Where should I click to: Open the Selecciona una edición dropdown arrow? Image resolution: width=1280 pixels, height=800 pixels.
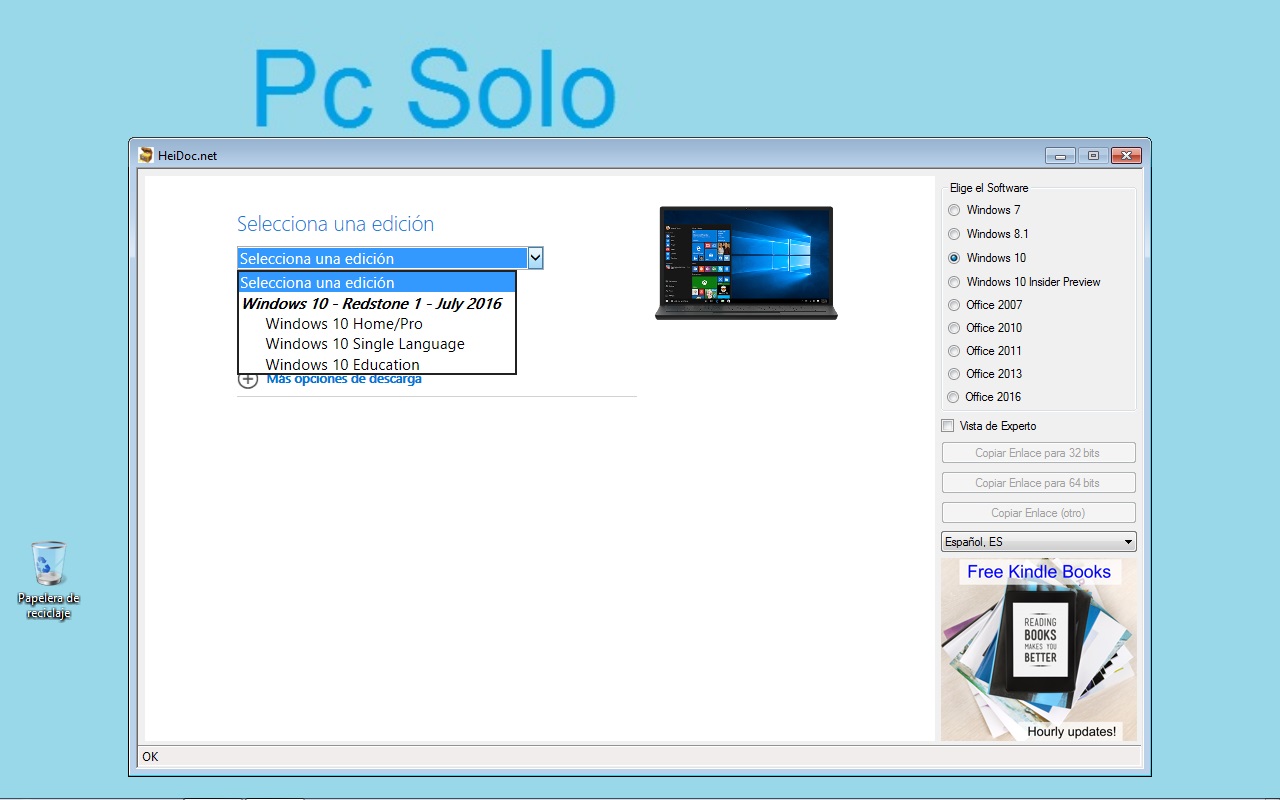pyautogui.click(x=536, y=258)
